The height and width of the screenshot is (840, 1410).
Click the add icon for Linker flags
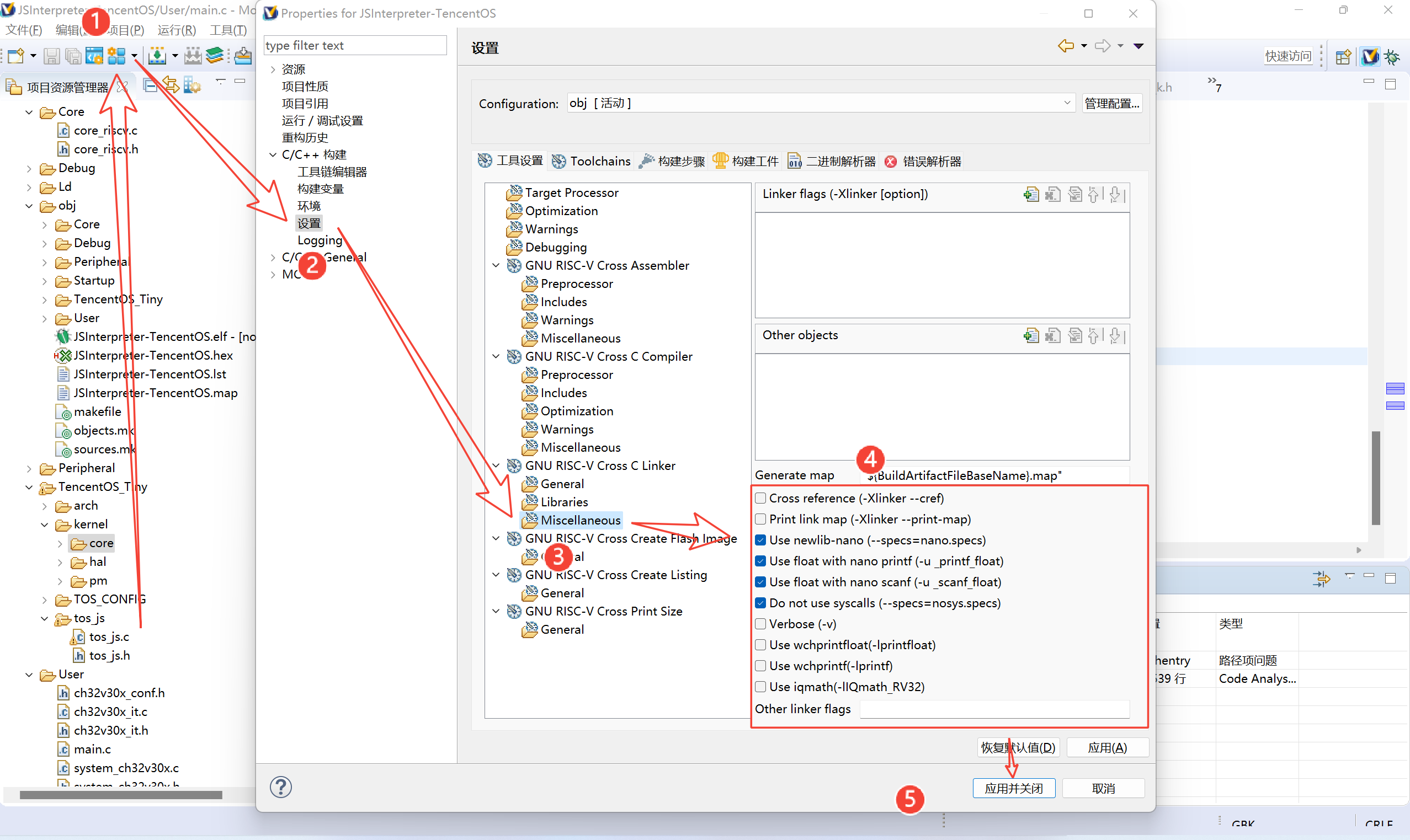(1031, 195)
